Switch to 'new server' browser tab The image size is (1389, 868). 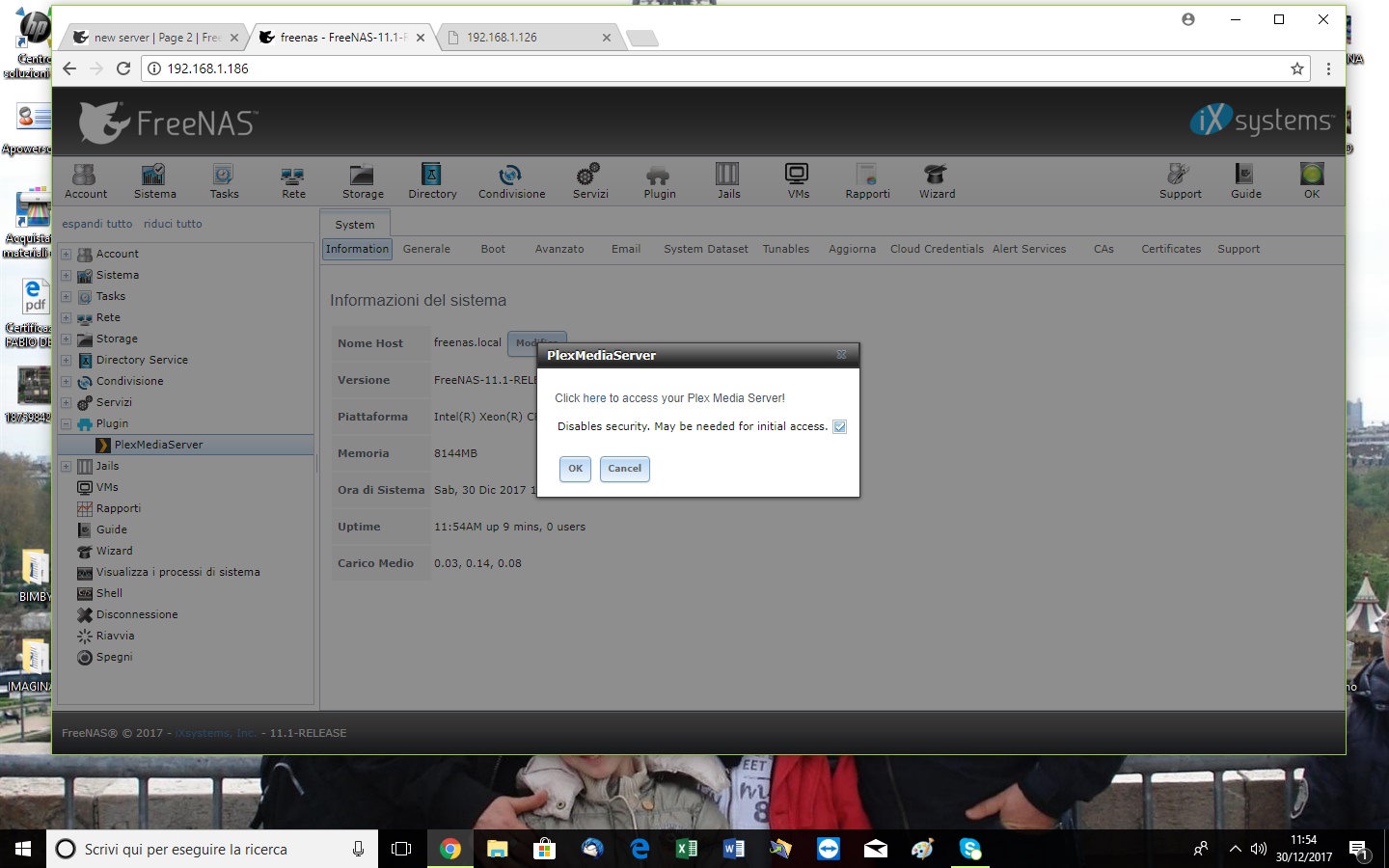pyautogui.click(x=154, y=38)
